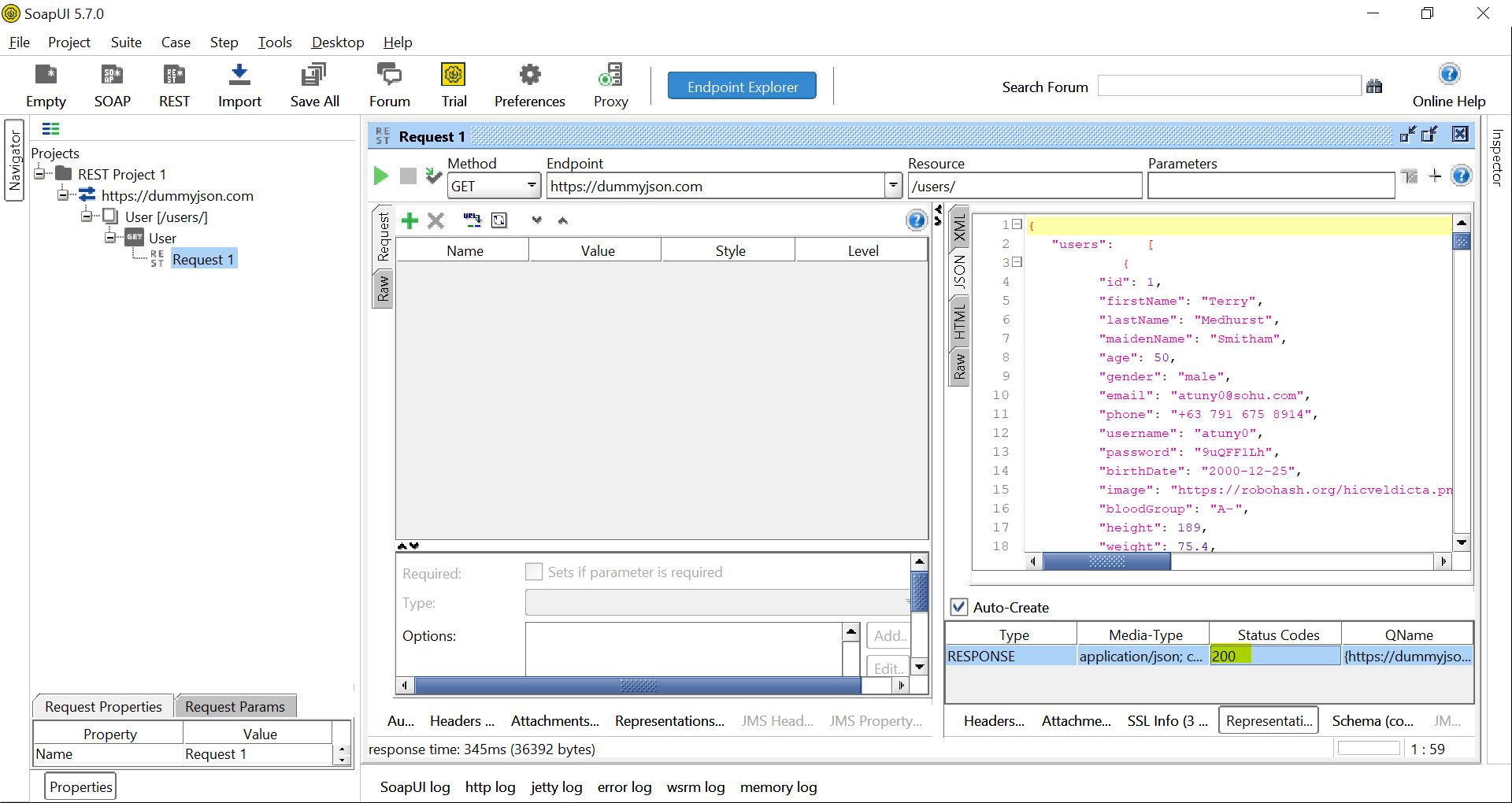
Task: Collapse JSON node on line 3
Action: pos(1017,262)
